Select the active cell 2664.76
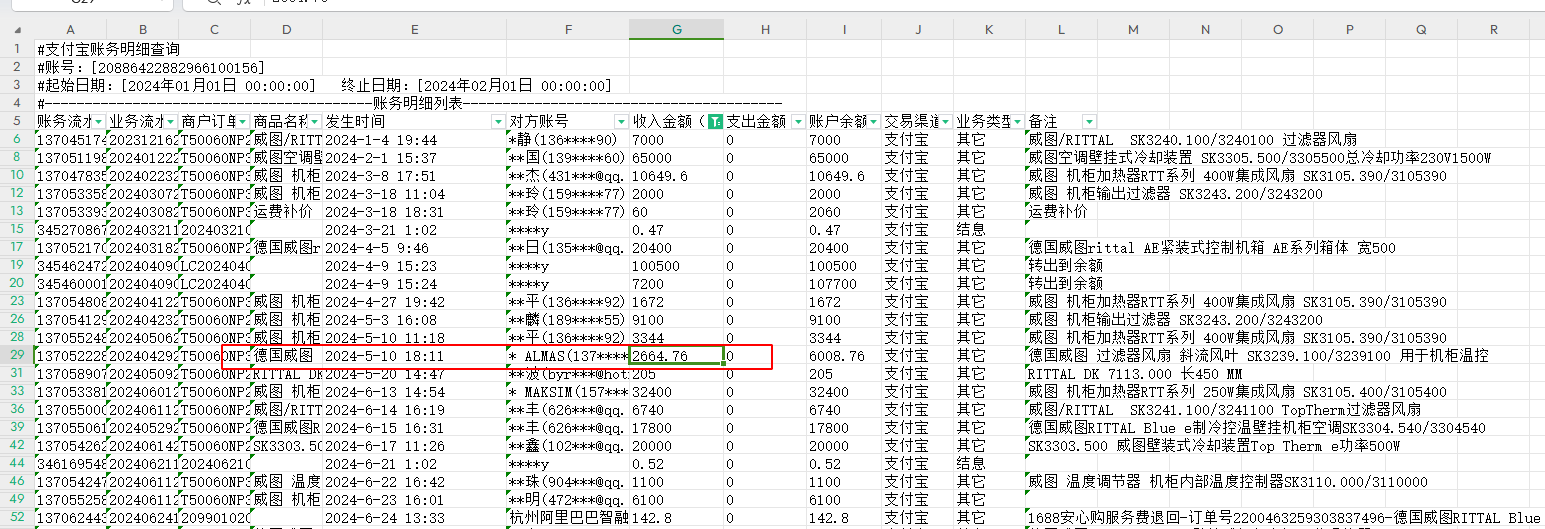This screenshot has width=1545, height=529. coord(676,355)
